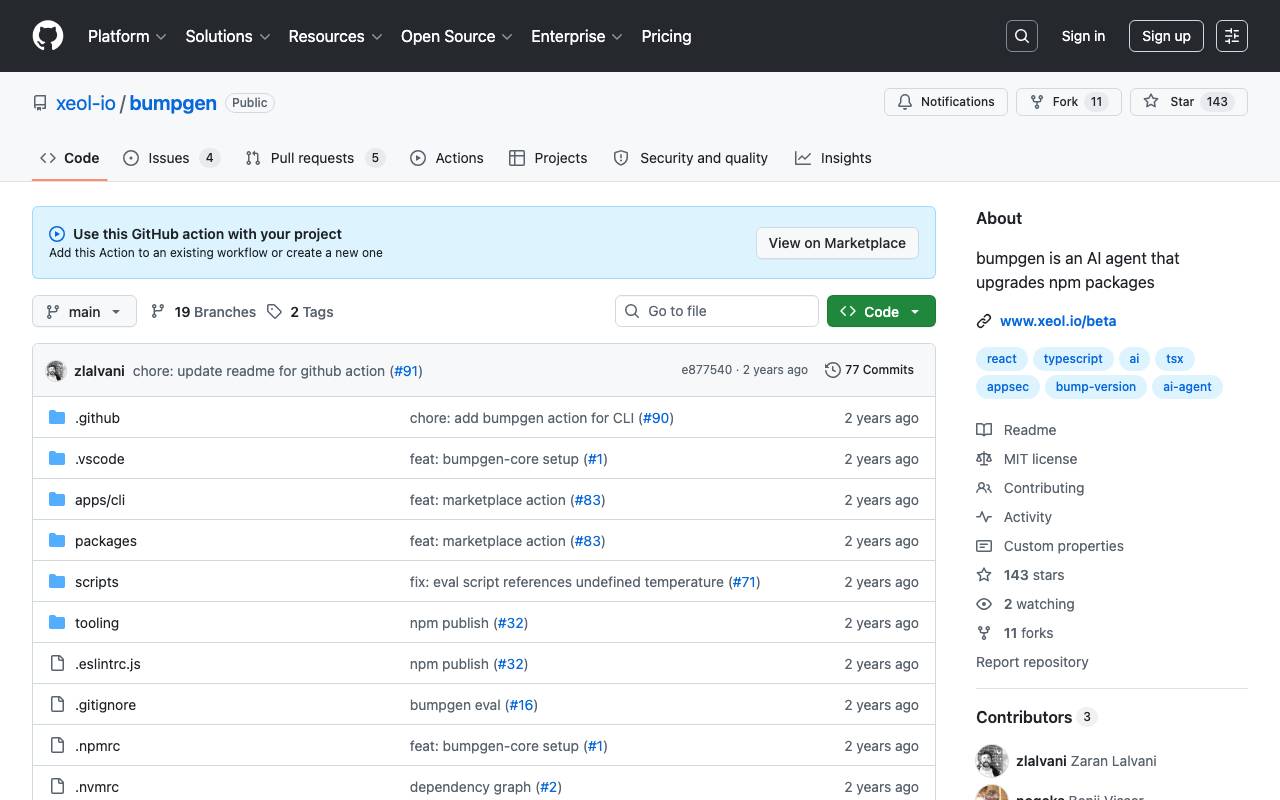Switch to the Pull requests tab
This screenshot has height=800, width=1280.
[315, 158]
